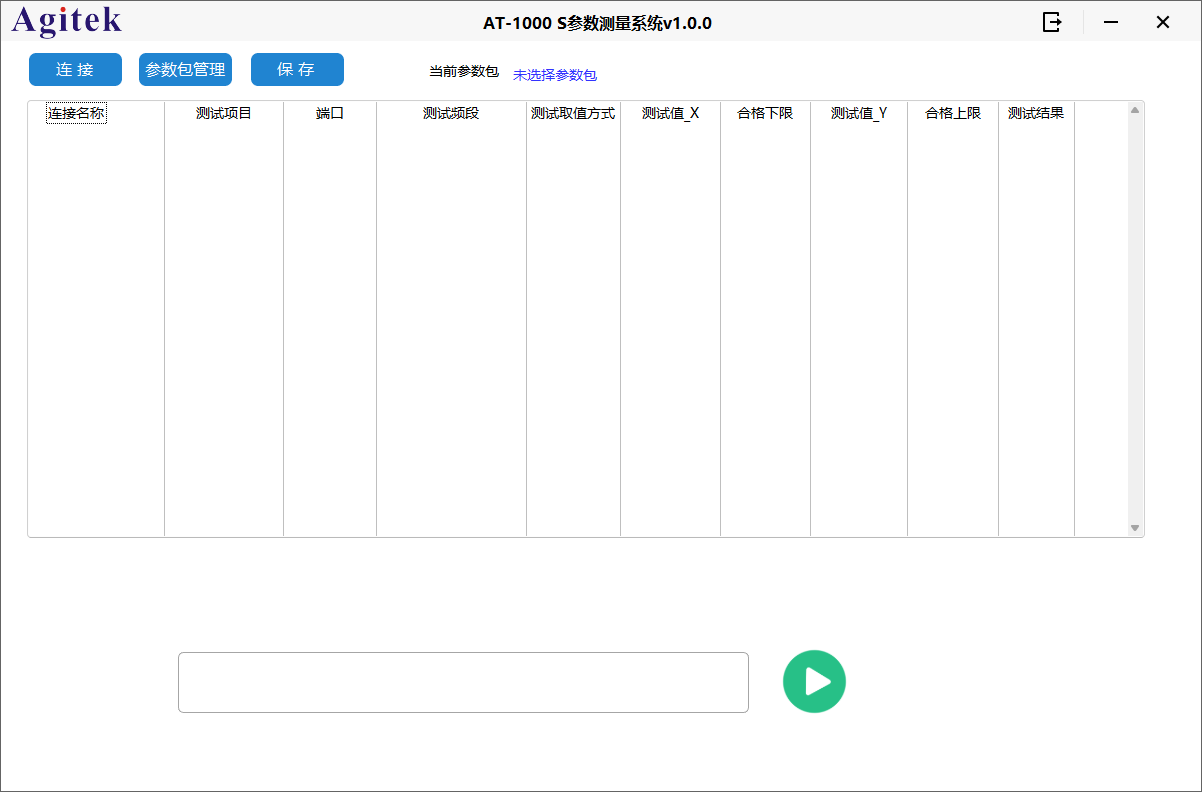The height and width of the screenshot is (792, 1202).
Task: Select the 合格上限 column header
Action: tap(951, 113)
